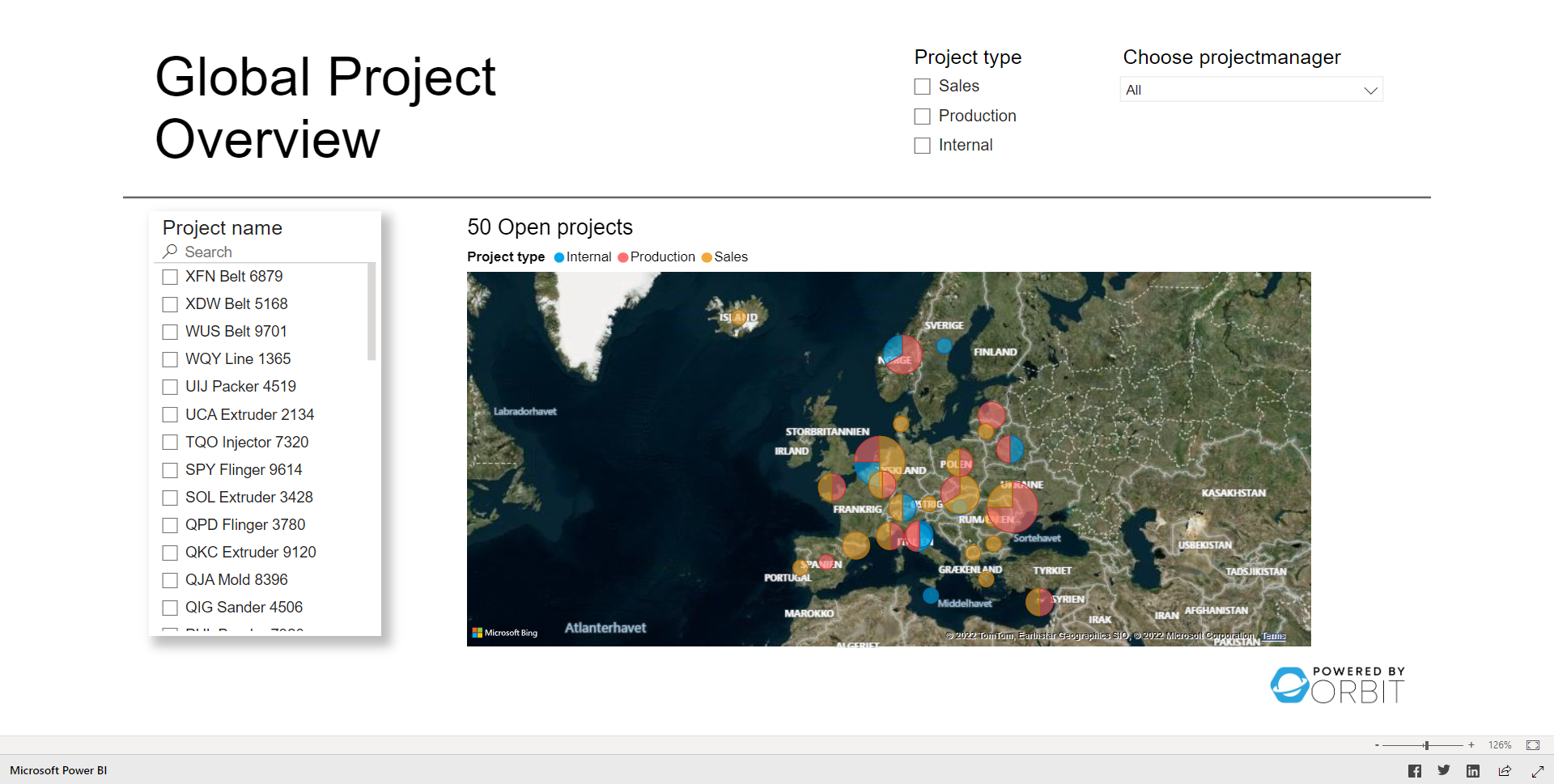Enter full screen using the diagonal arrow icon

(x=1535, y=770)
